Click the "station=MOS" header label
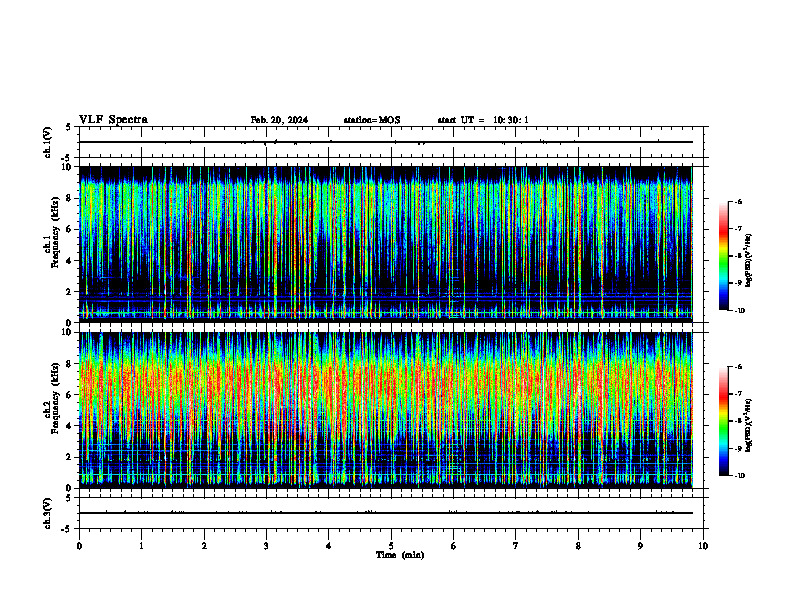Image resolution: width=792 pixels, height=612 pixels. point(372,120)
